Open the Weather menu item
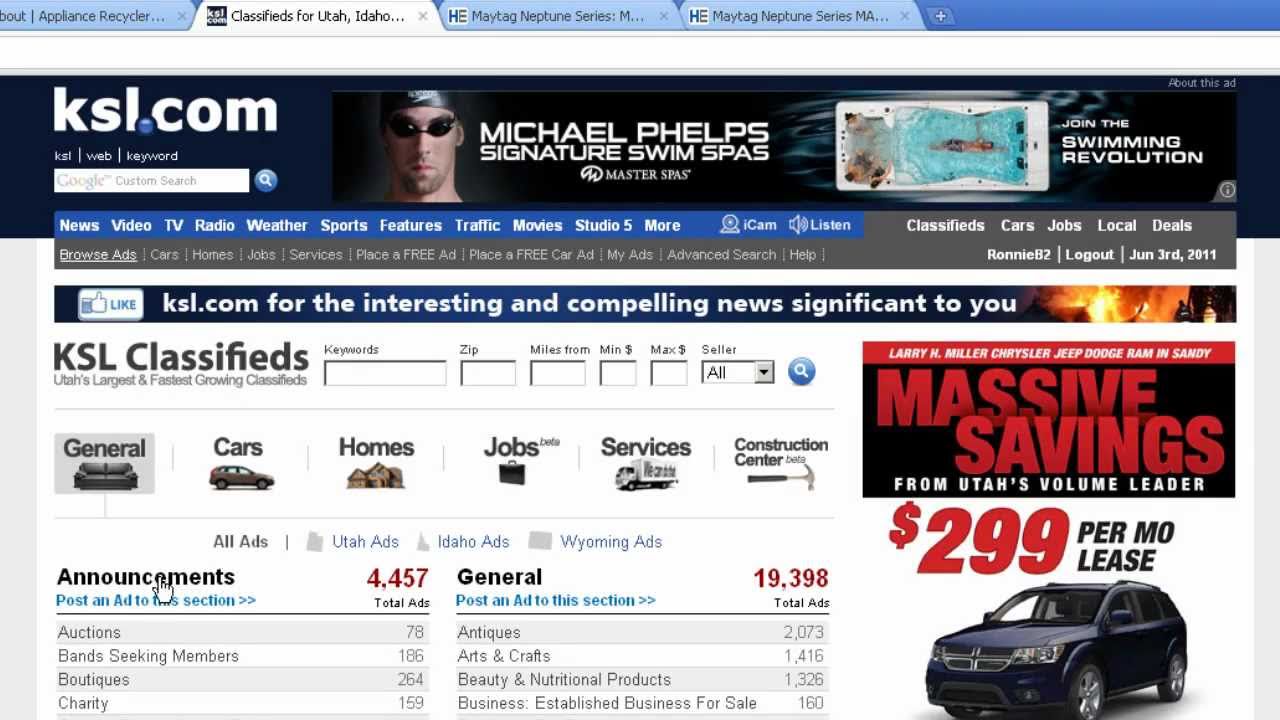1280x720 pixels. (277, 225)
